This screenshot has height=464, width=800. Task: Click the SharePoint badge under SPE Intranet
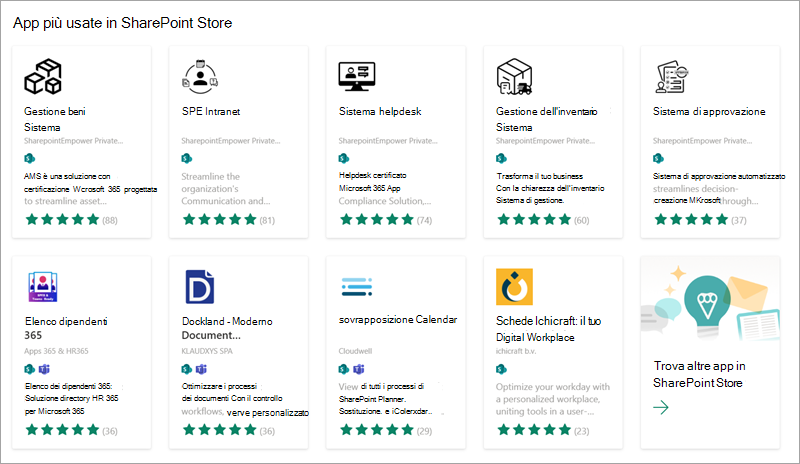tap(187, 158)
